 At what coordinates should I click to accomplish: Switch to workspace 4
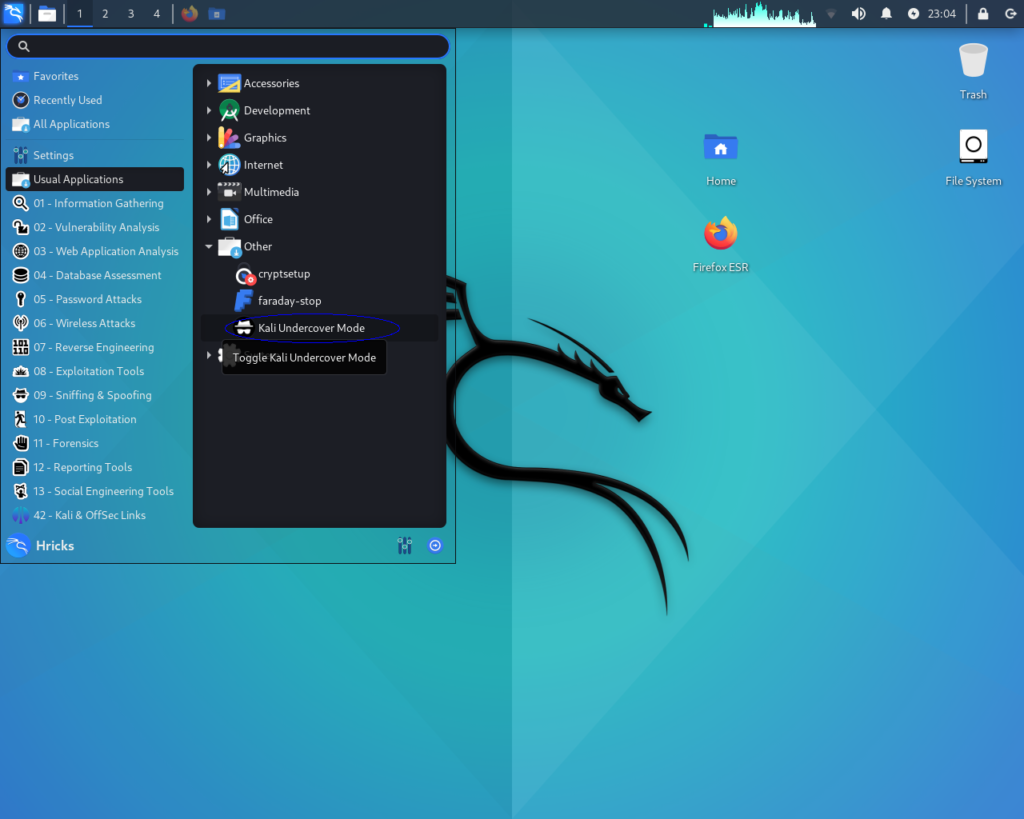[157, 14]
